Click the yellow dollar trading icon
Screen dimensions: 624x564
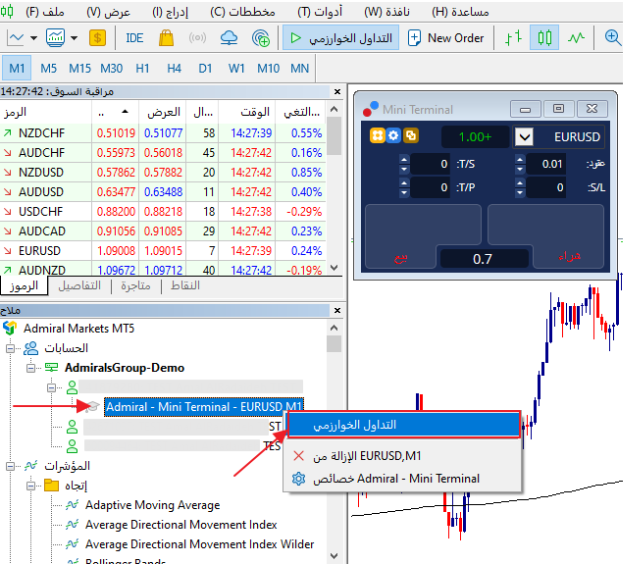click(x=98, y=38)
